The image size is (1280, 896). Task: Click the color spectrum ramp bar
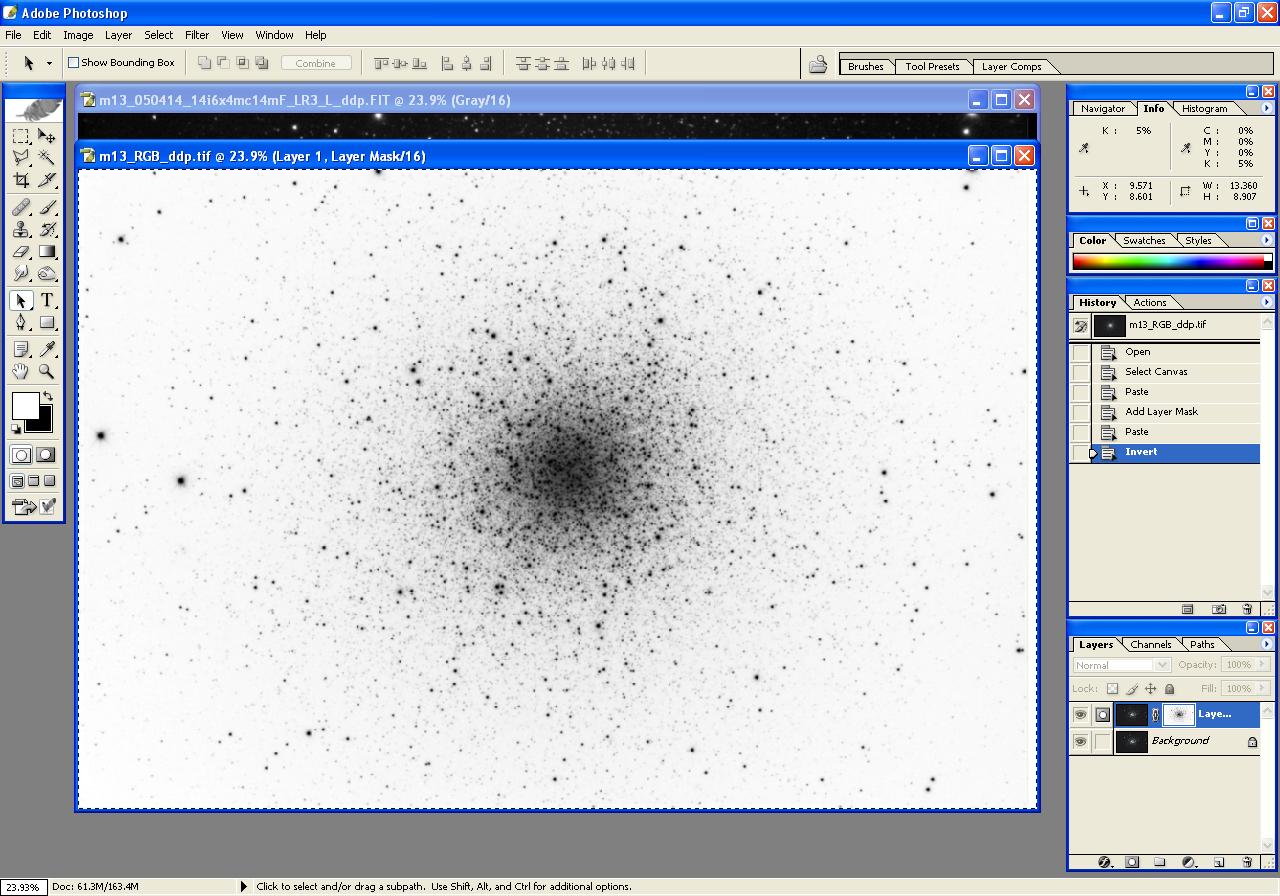tap(1167, 262)
